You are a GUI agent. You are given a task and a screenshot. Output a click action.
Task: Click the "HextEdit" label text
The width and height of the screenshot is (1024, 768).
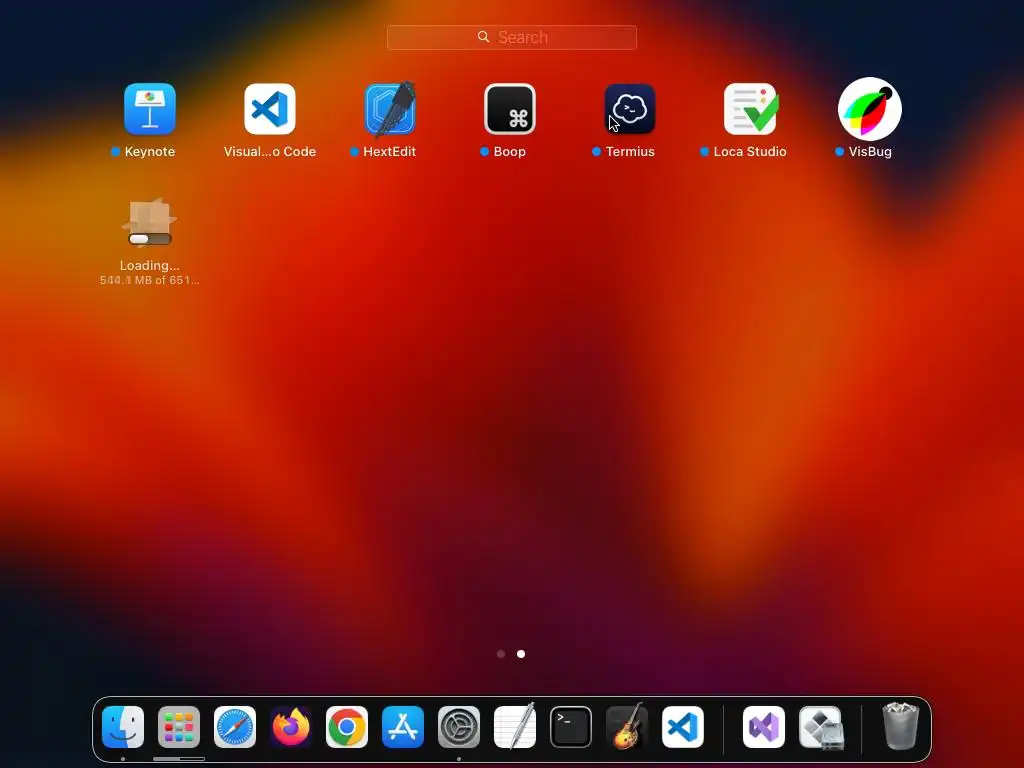click(389, 152)
